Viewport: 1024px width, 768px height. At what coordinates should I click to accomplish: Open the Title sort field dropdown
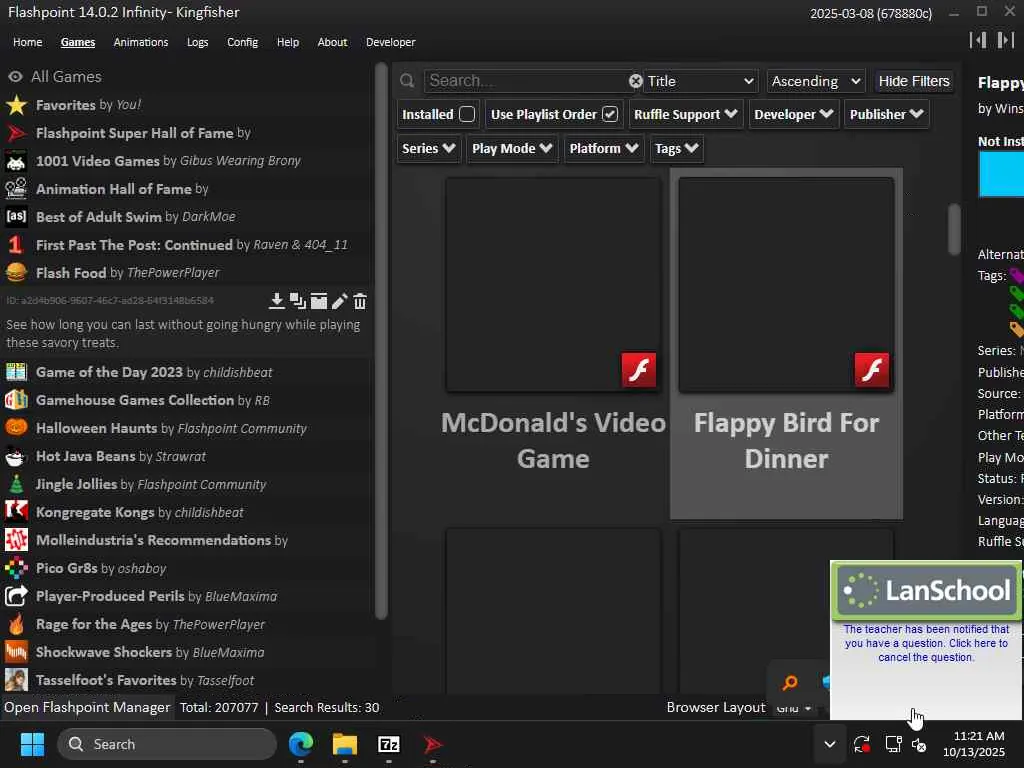(700, 81)
